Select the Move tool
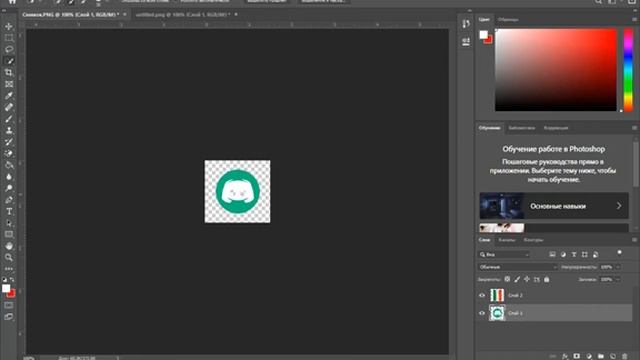Screen dimensions: 640x360 (x=9, y=27)
